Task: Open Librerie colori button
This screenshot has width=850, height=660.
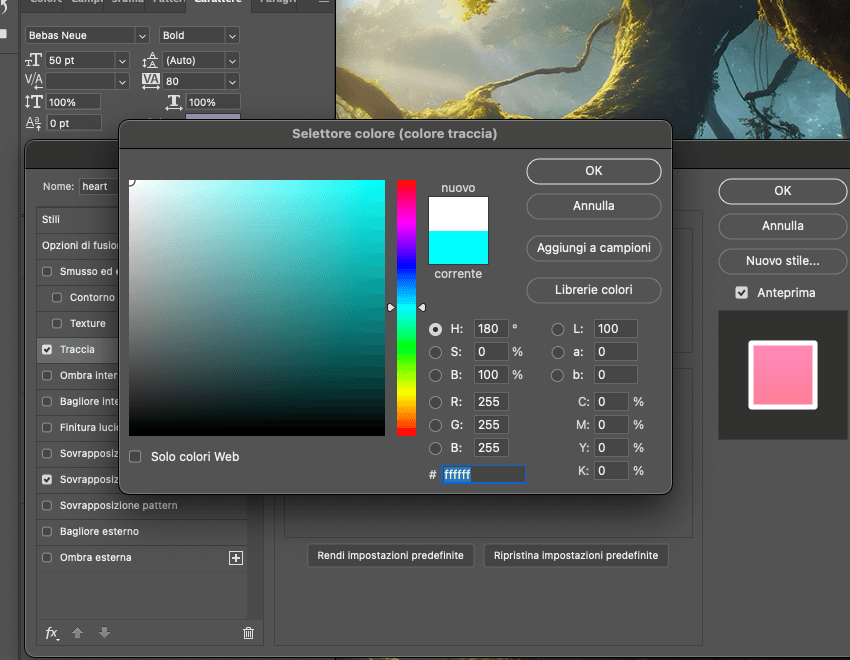Action: (x=593, y=290)
